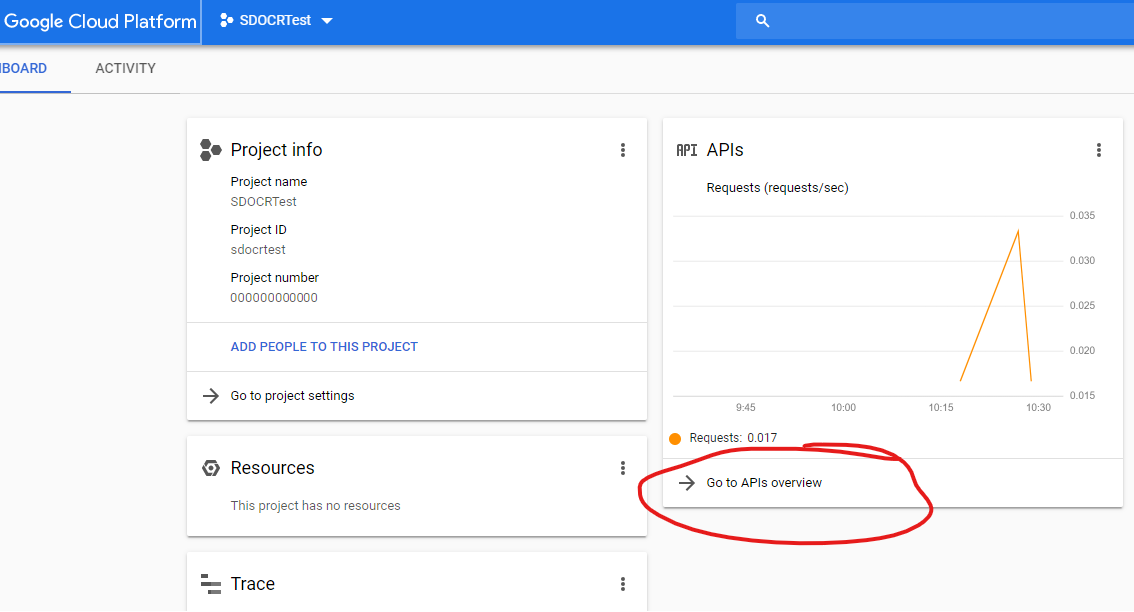Focus the top search input field
This screenshot has width=1134, height=612.
point(934,21)
